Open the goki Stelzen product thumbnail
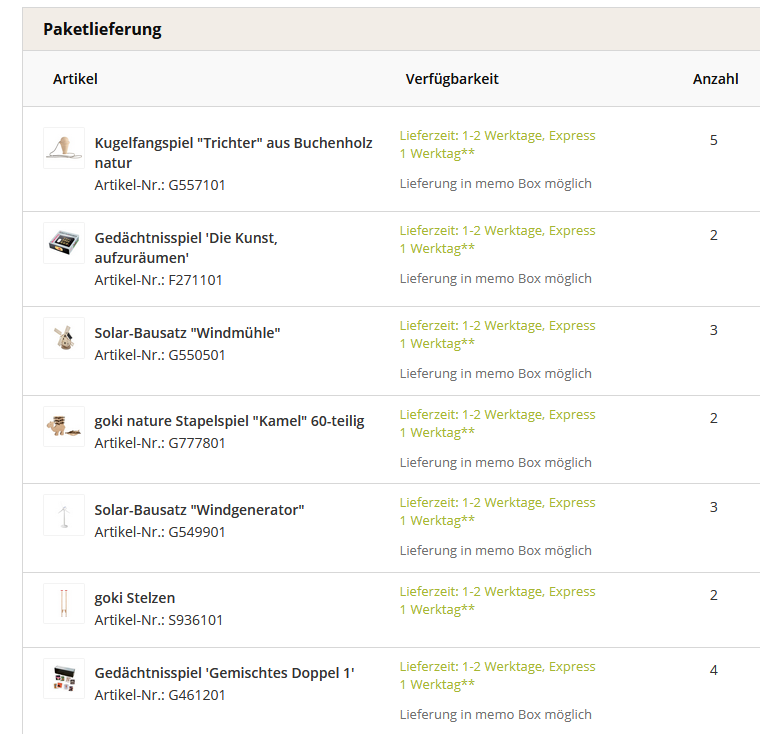The image size is (760, 734). (x=64, y=604)
